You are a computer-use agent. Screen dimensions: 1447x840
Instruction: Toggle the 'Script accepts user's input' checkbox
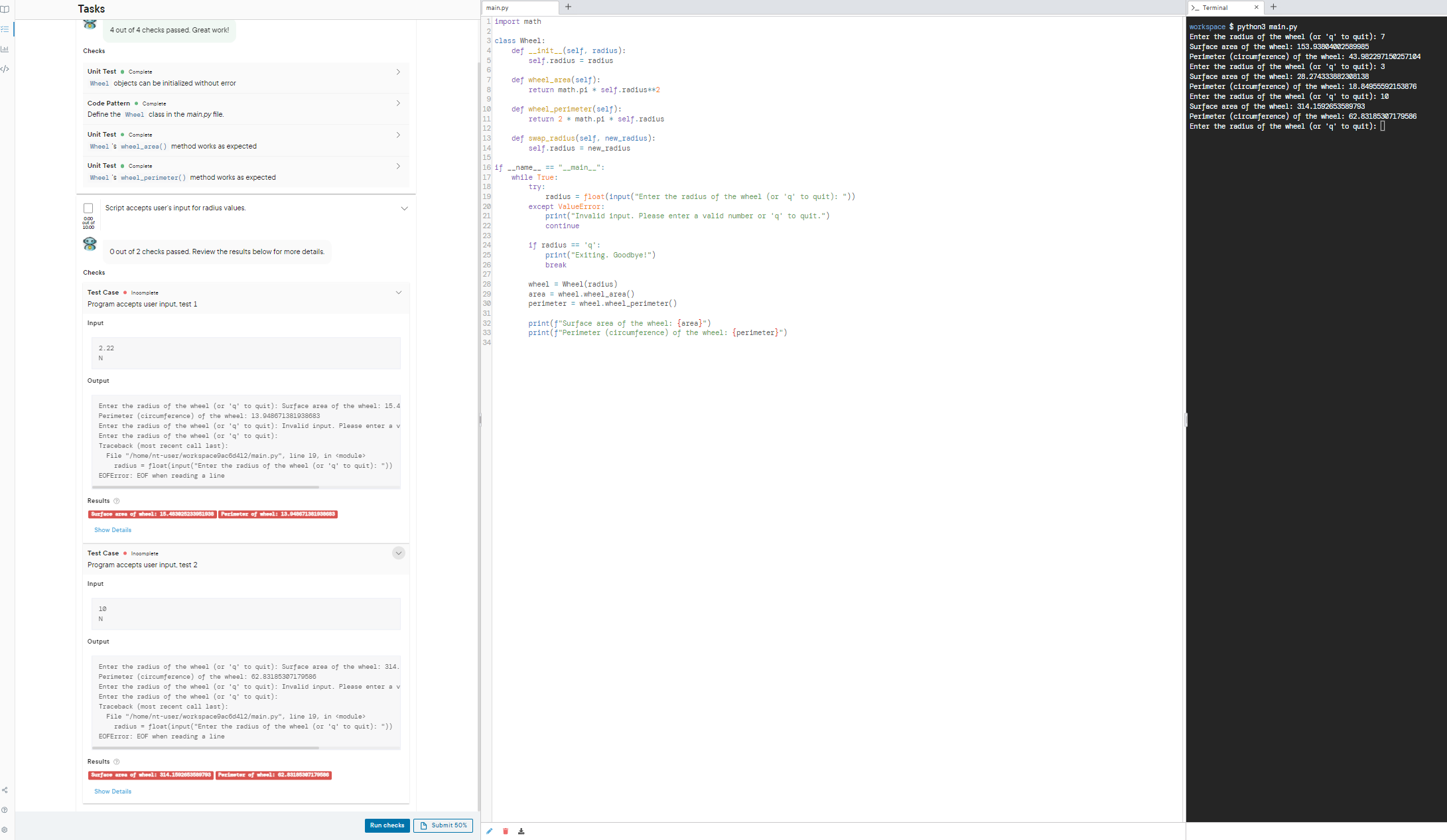[88, 208]
